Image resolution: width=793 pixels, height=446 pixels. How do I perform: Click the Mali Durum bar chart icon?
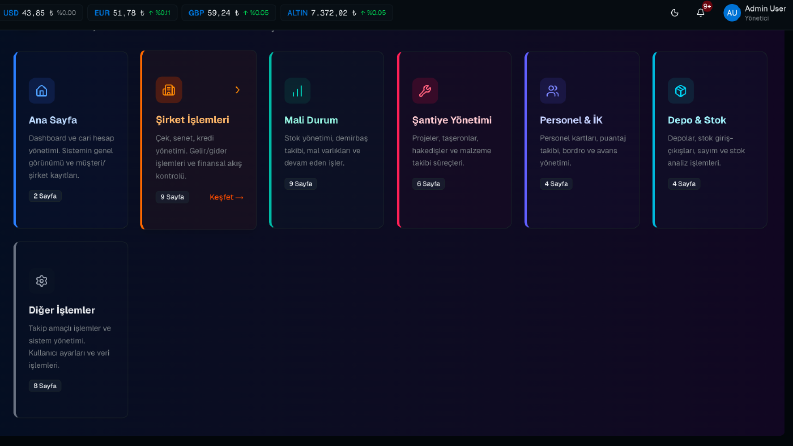(x=297, y=91)
